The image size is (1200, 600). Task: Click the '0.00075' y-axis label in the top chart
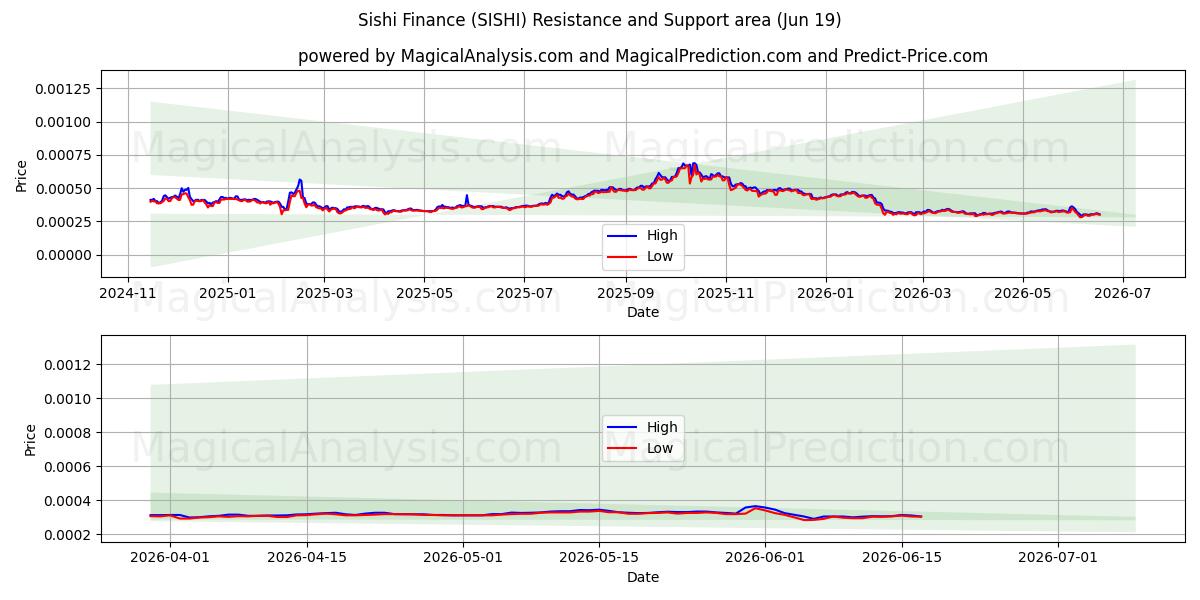coord(63,155)
